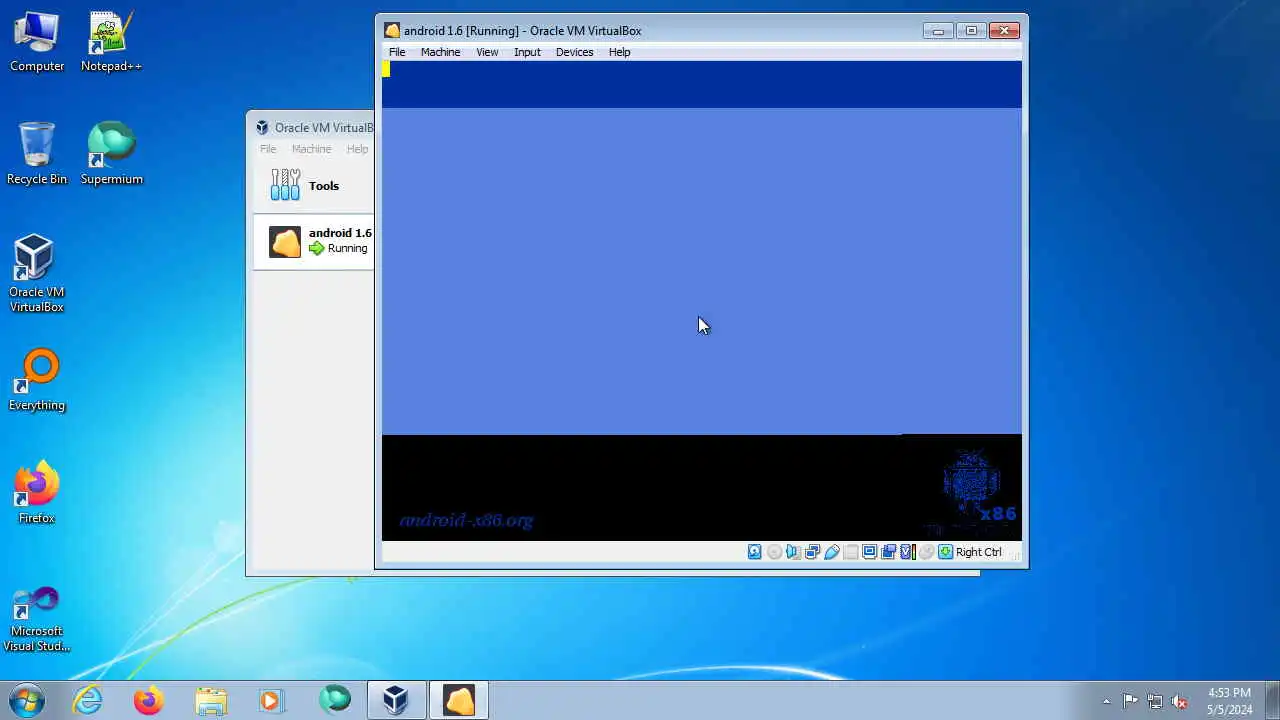This screenshot has width=1280, height=720.
Task: Open Supermium from the taskbar
Action: (x=334, y=700)
